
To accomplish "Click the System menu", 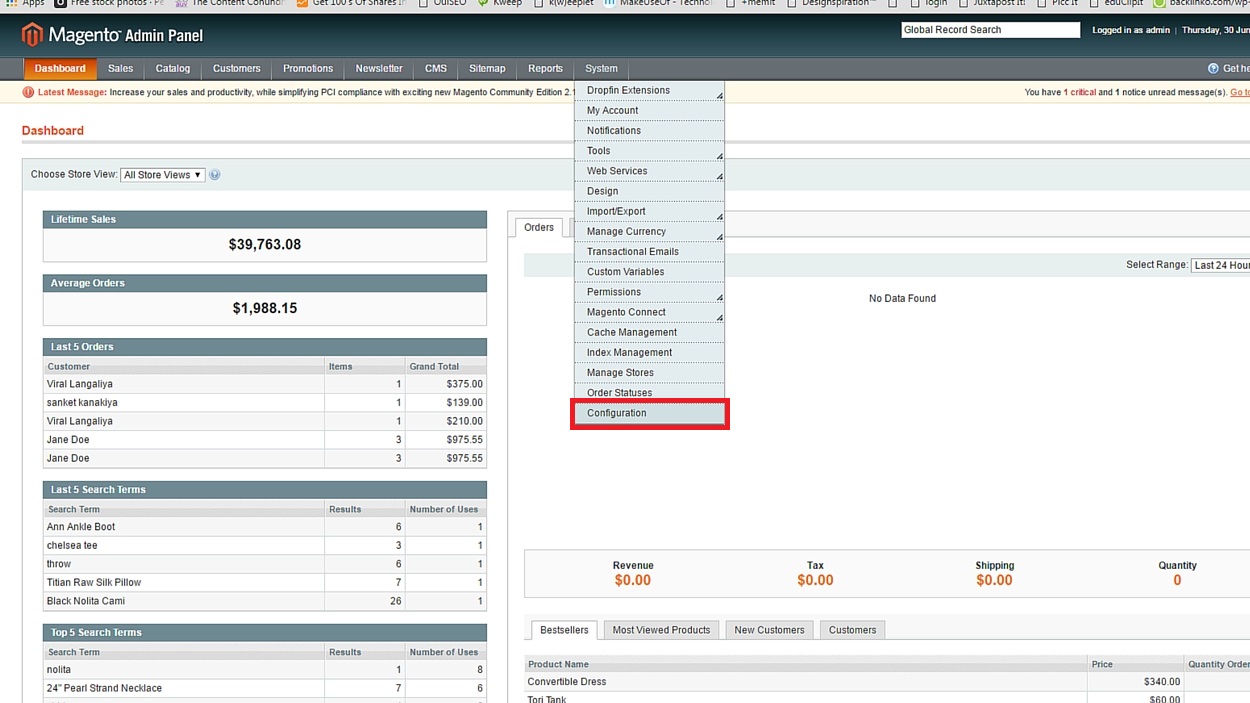I will (x=601, y=69).
